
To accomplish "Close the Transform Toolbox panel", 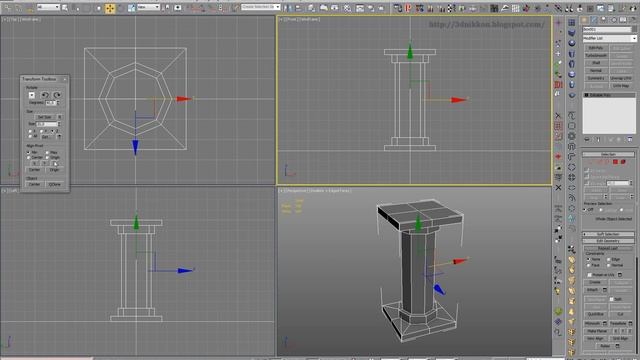I will [x=65, y=79].
